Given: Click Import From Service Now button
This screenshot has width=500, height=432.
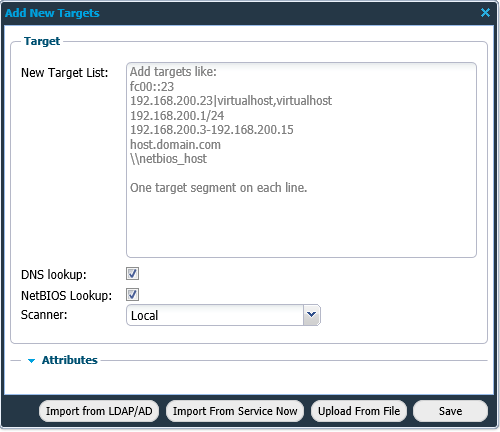Looking at the screenshot, I should point(235,411).
